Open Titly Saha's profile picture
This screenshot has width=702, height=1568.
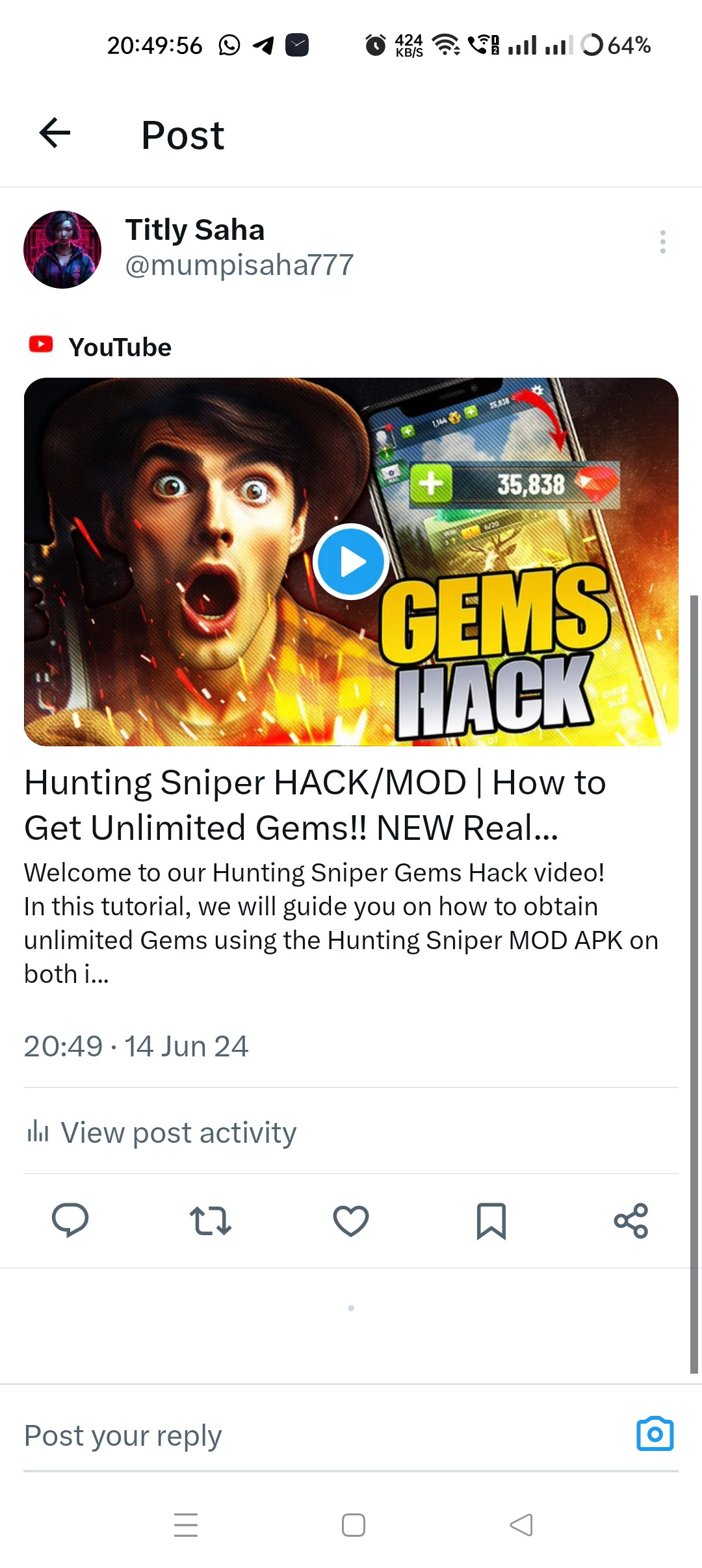62,250
